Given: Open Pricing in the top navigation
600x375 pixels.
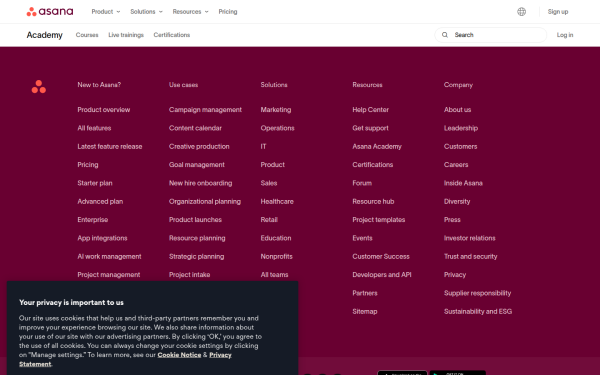Looking at the screenshot, I should point(228,11).
